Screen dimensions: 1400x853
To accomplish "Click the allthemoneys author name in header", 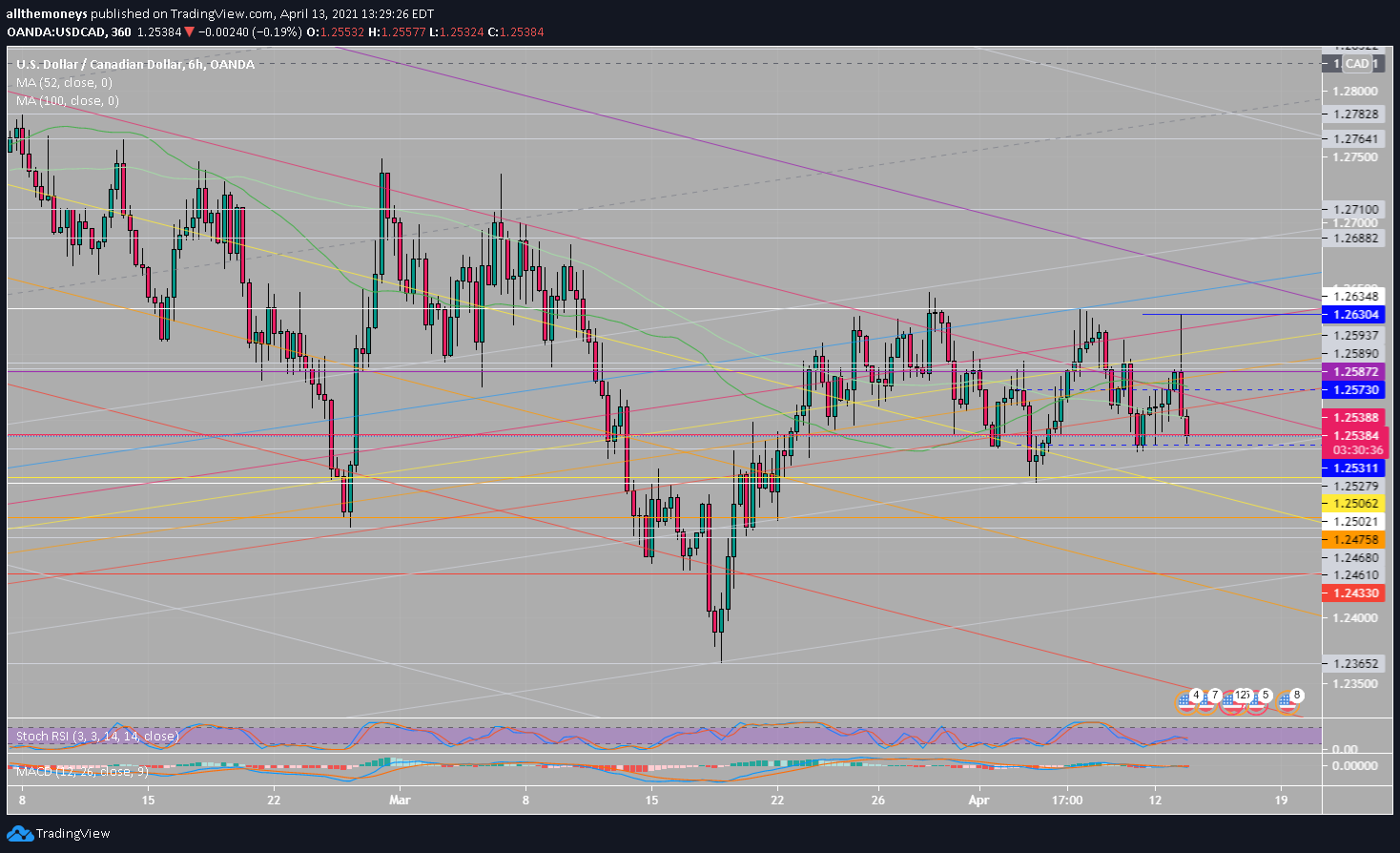I will point(49,14).
